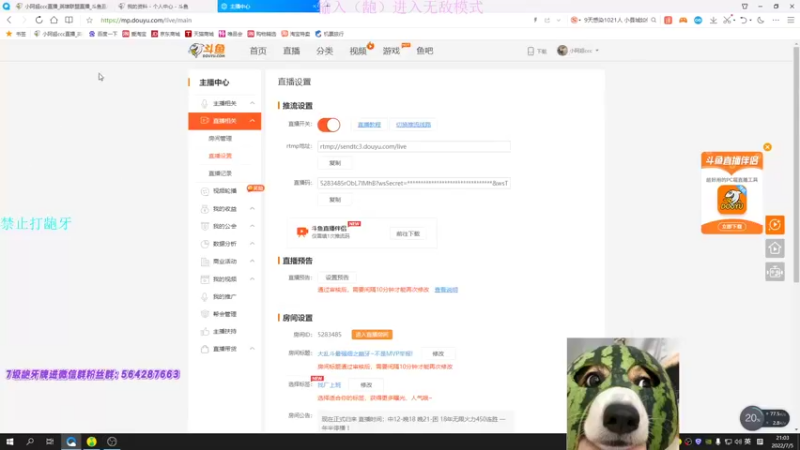
Task: Click the 粉丝管理 shield icon
Action: (205, 314)
